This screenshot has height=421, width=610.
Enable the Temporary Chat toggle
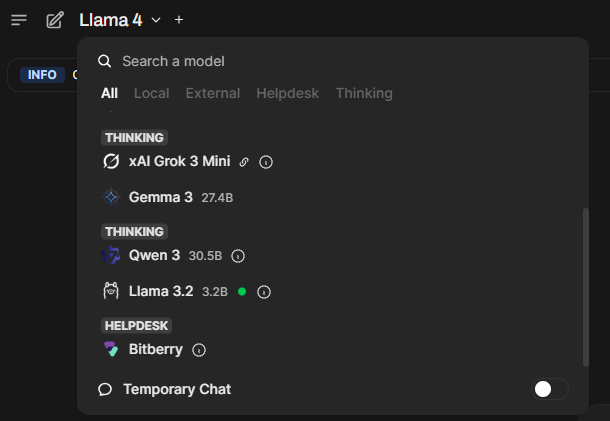[x=550, y=389]
